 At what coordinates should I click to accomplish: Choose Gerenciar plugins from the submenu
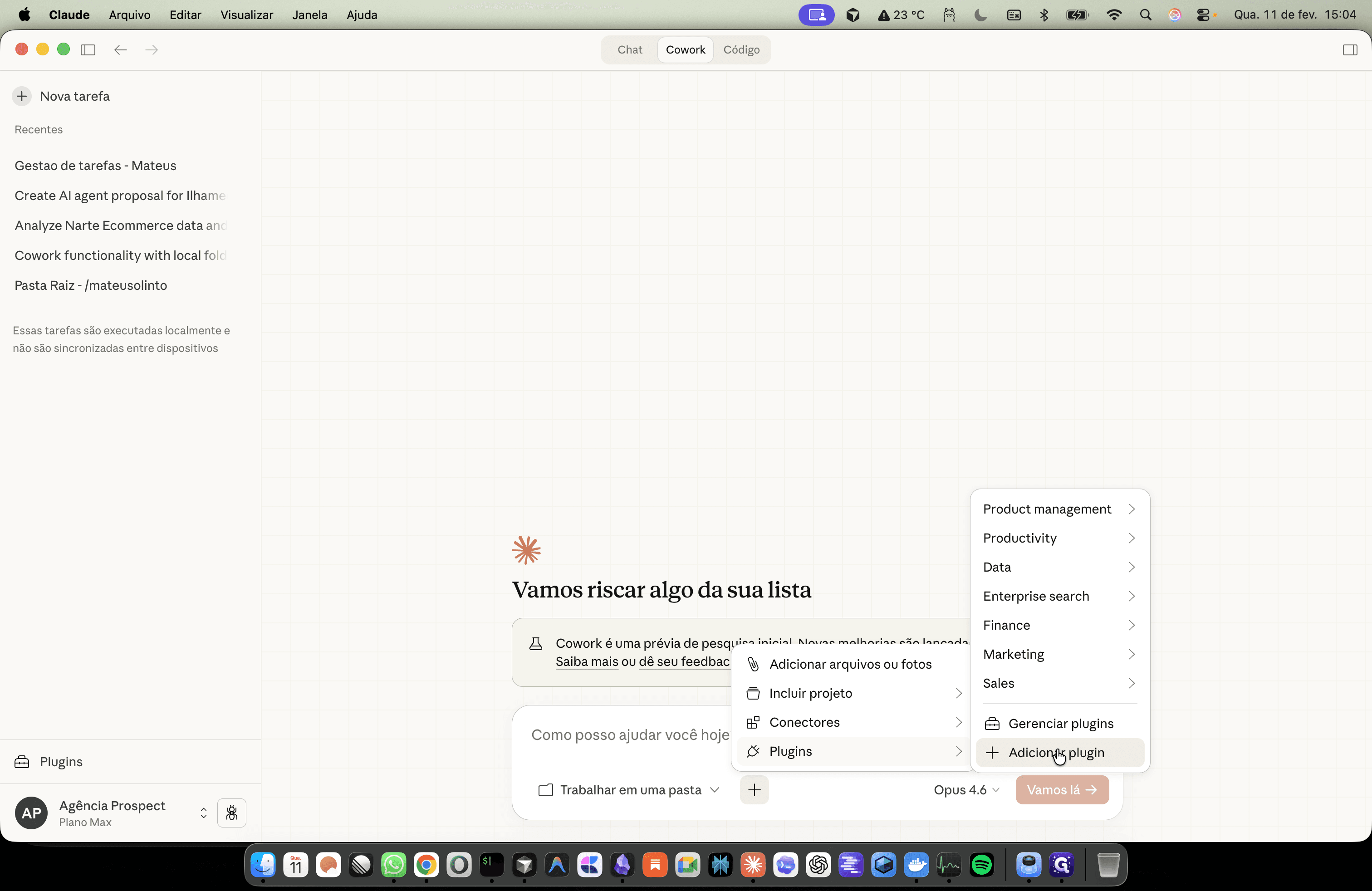coord(1059,723)
